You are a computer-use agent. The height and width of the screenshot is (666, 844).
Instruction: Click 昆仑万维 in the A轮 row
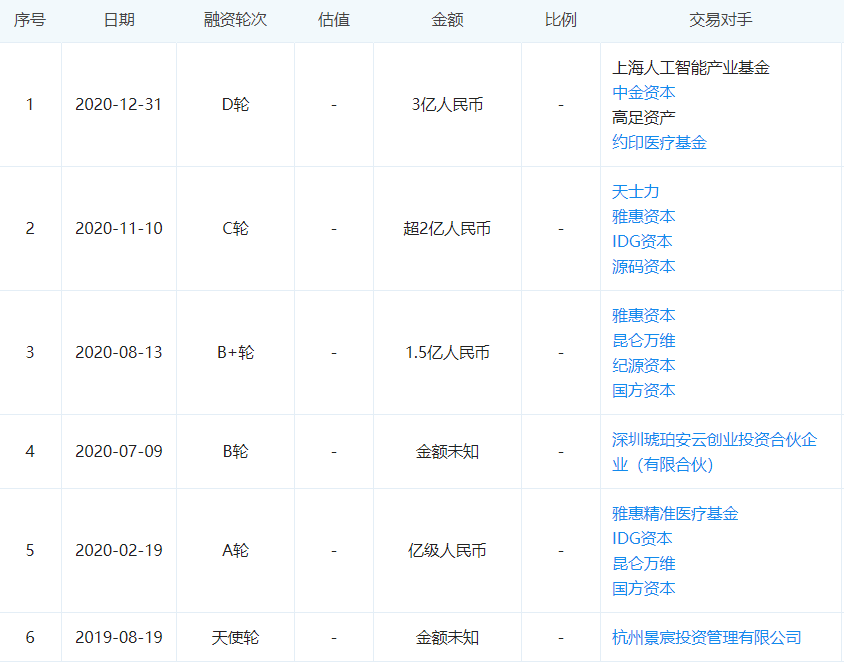click(x=643, y=563)
